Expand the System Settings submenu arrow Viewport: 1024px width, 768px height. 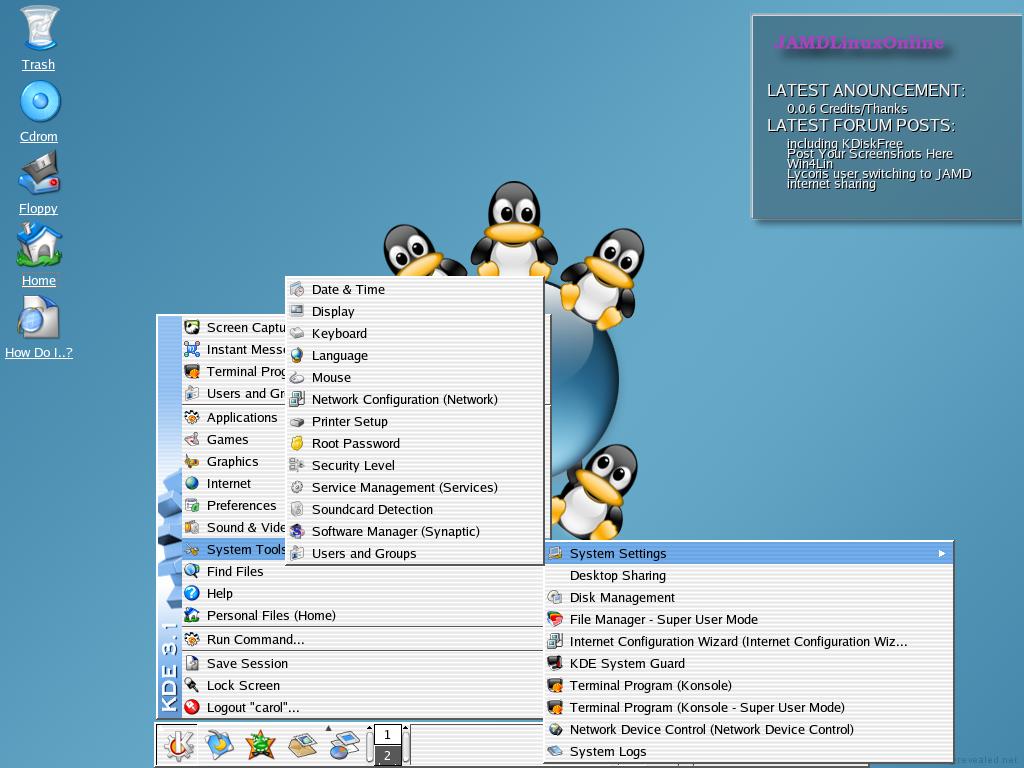pyautogui.click(x=941, y=553)
